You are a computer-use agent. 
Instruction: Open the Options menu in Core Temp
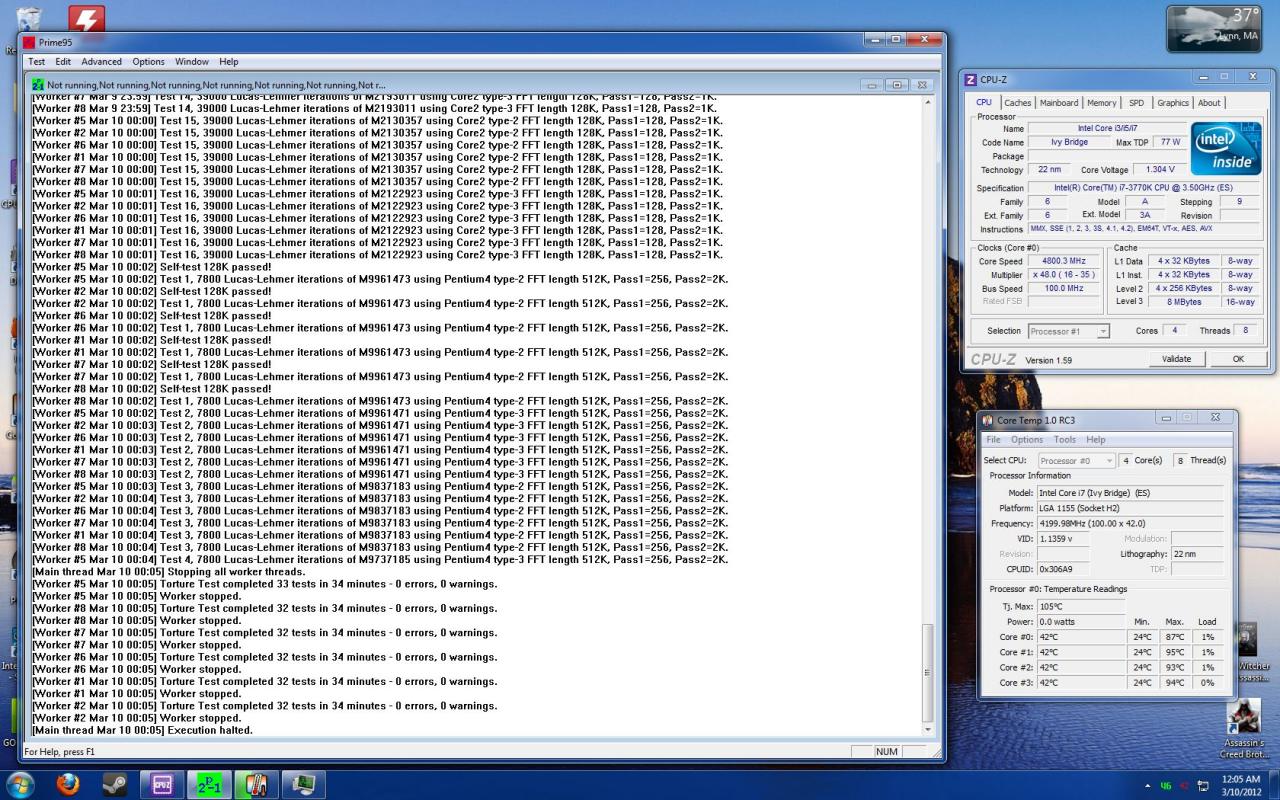point(1027,440)
